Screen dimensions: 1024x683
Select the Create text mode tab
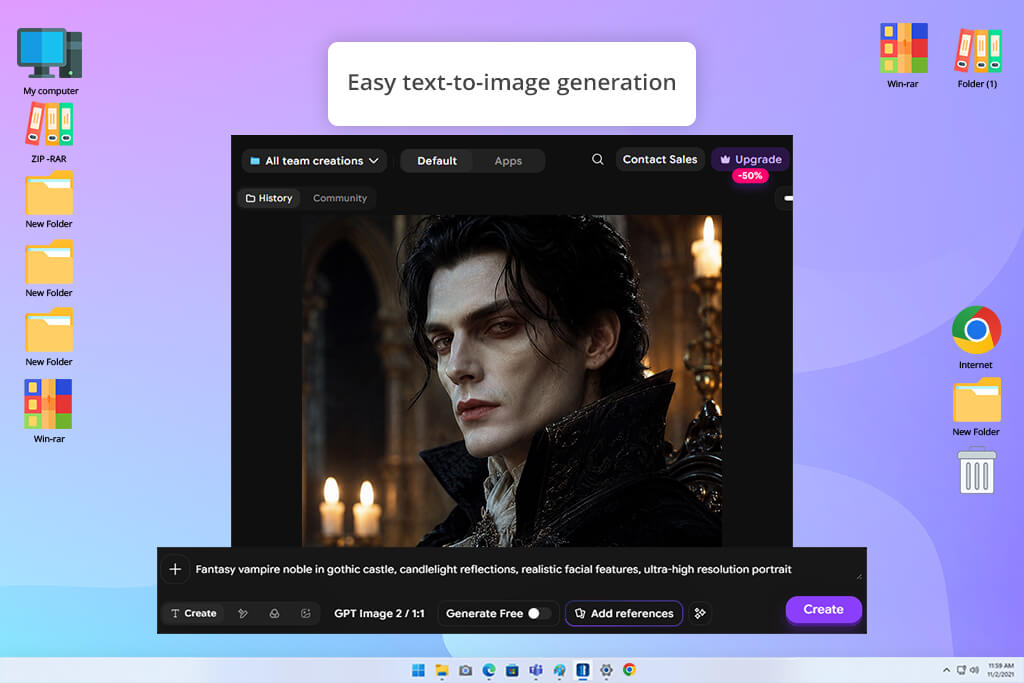point(193,613)
